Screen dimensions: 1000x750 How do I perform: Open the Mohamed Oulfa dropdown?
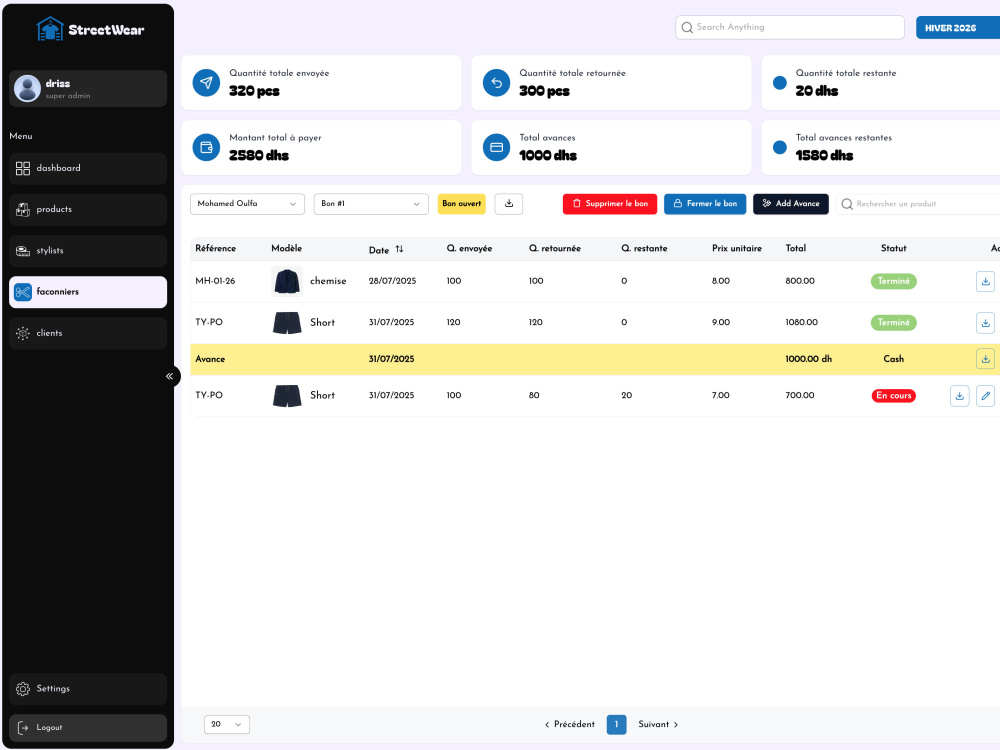247,204
